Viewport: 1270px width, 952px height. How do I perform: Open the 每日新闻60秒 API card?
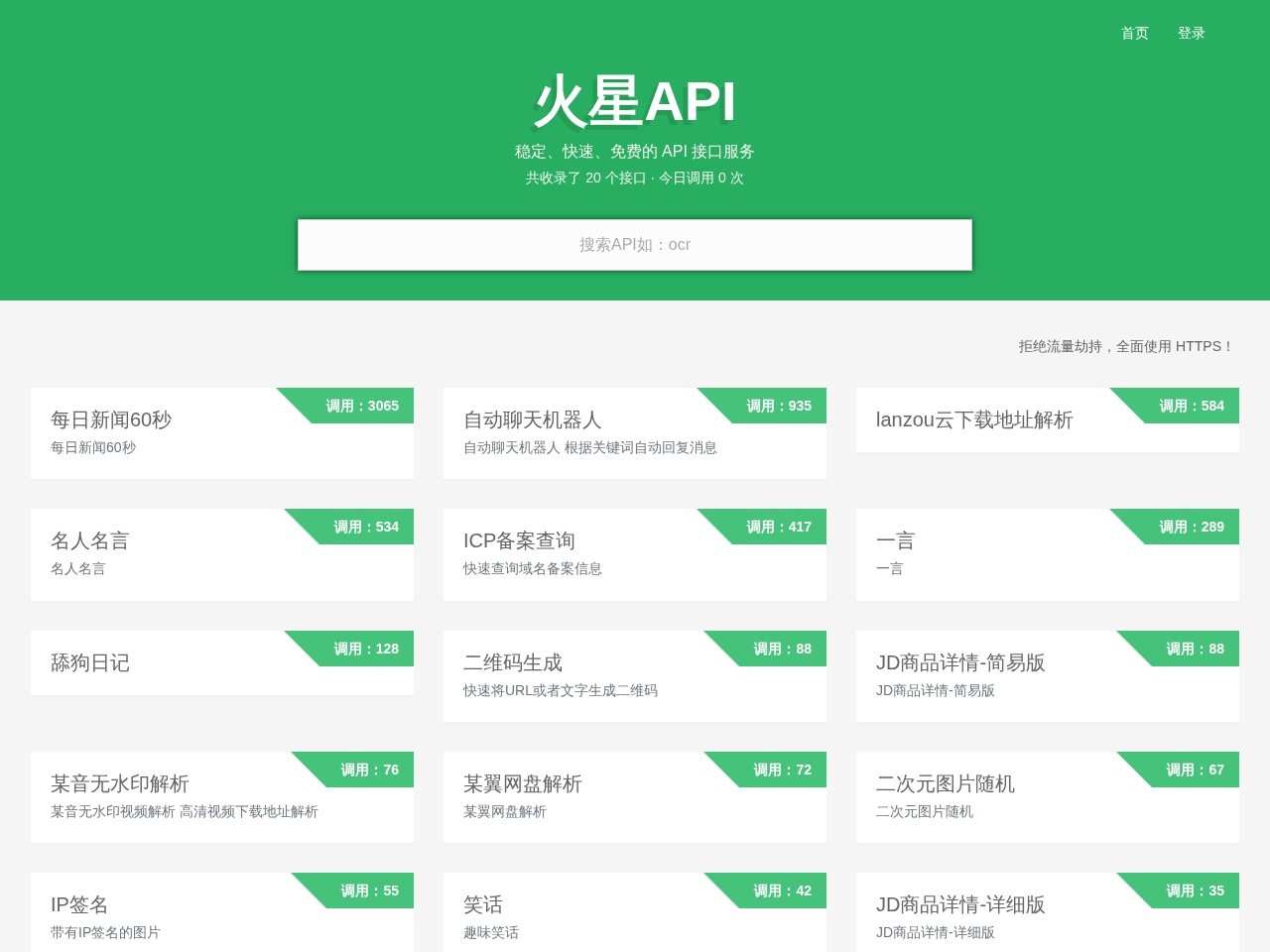221,433
